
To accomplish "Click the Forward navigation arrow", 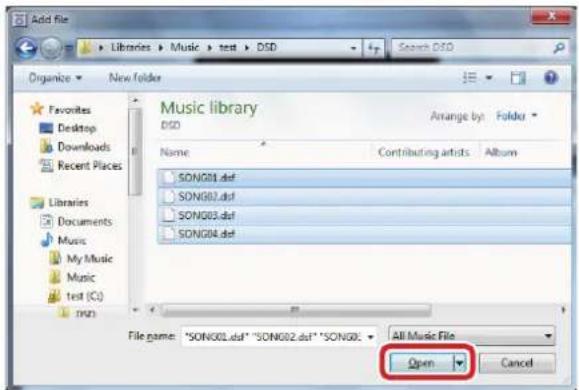I will coord(51,48).
